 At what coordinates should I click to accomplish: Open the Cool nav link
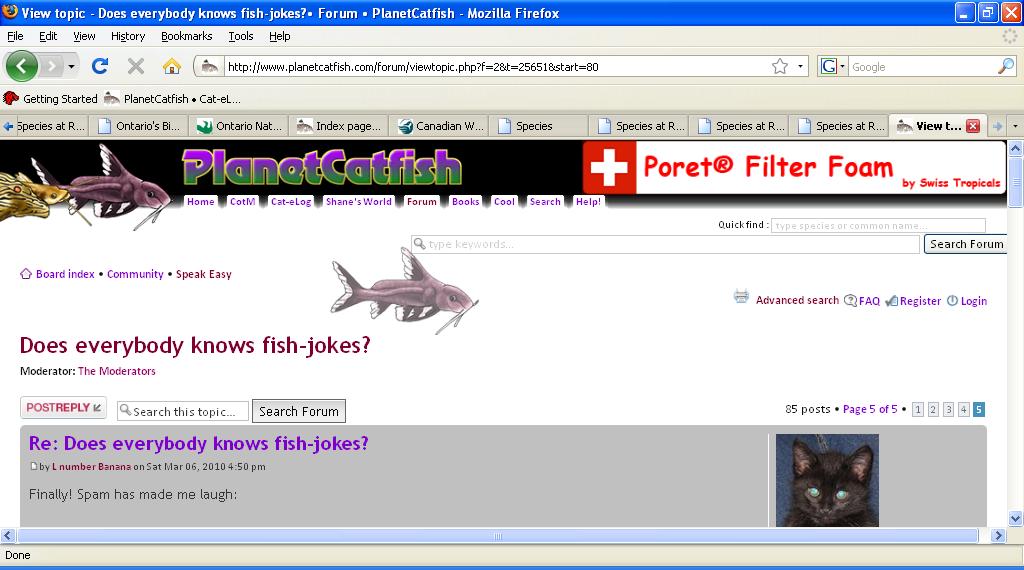click(504, 202)
